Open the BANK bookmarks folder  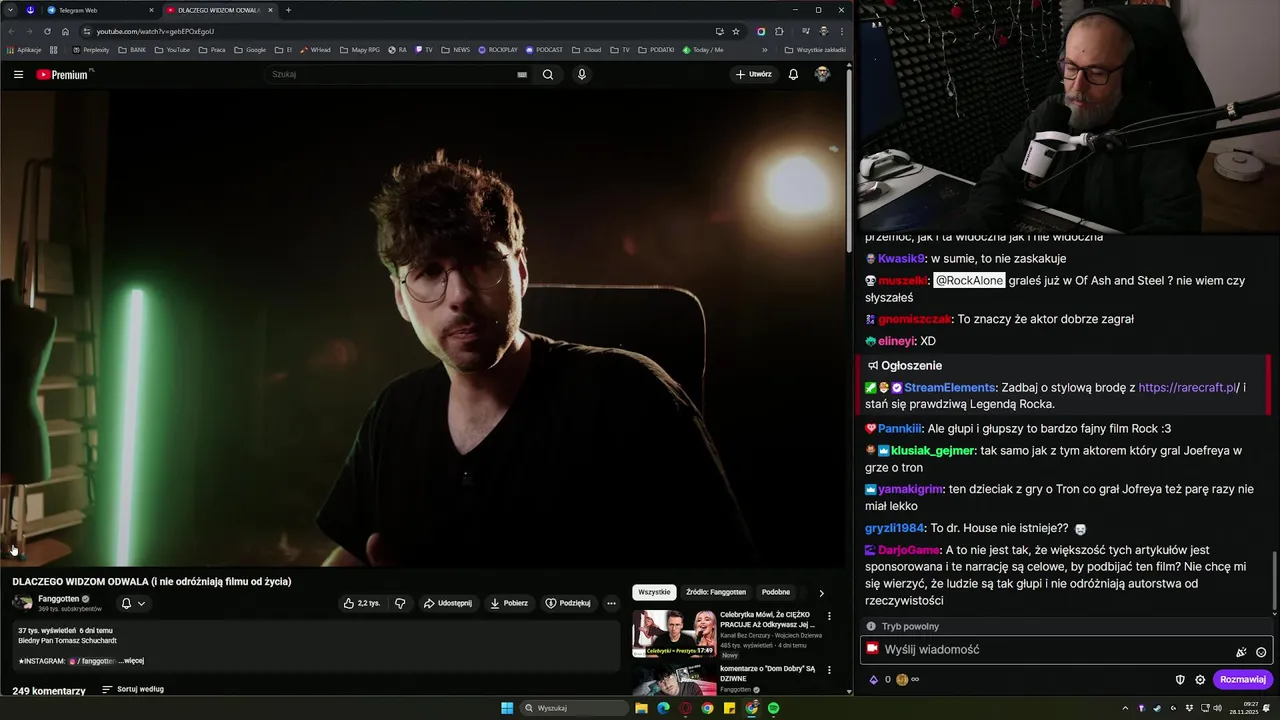[x=132, y=49]
